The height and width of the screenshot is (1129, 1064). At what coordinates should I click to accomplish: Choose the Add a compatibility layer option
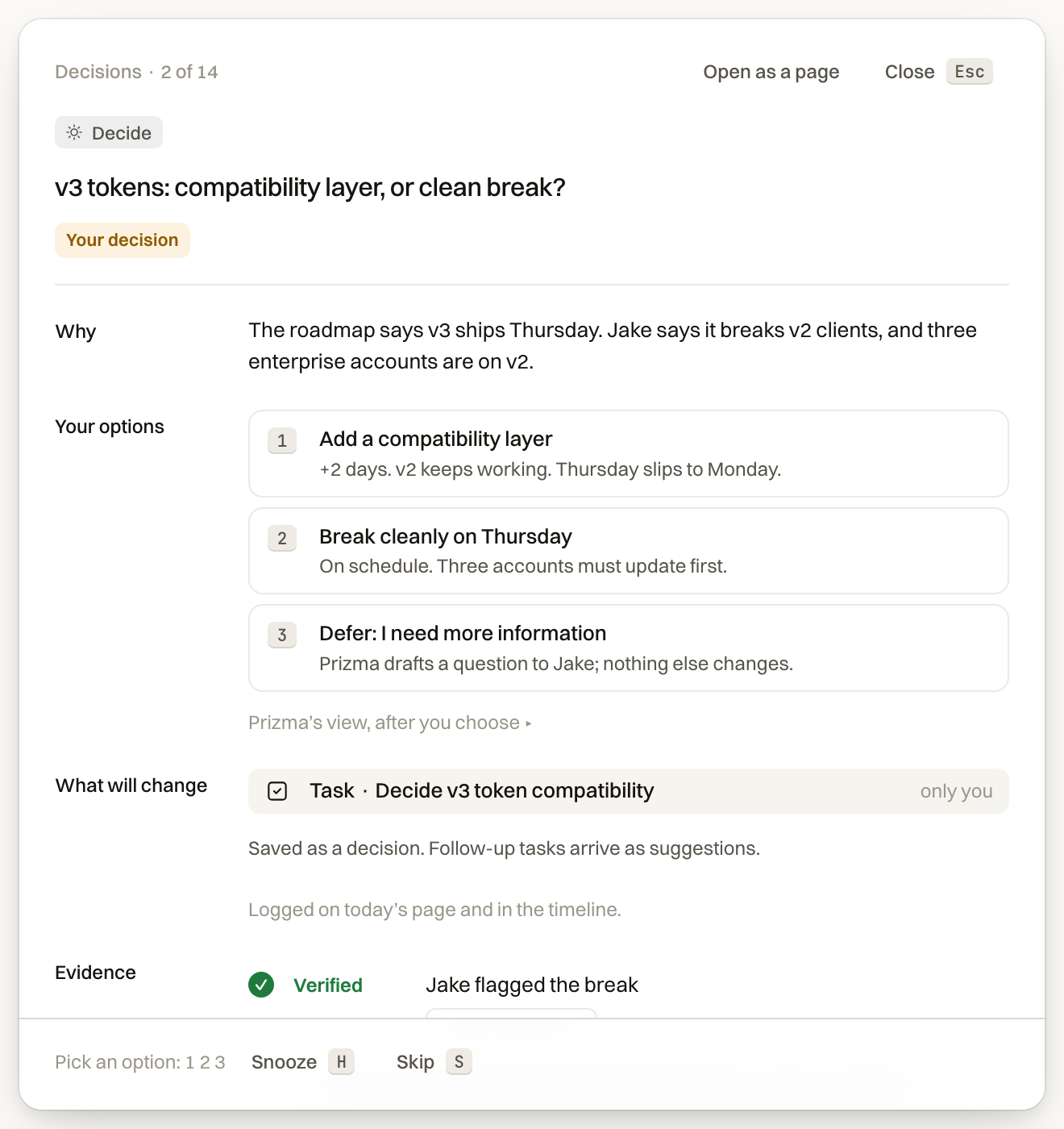(629, 454)
